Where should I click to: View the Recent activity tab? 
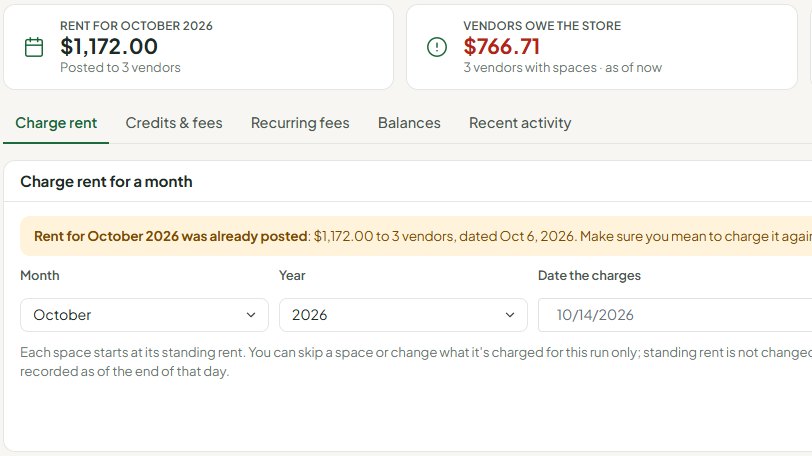point(520,123)
